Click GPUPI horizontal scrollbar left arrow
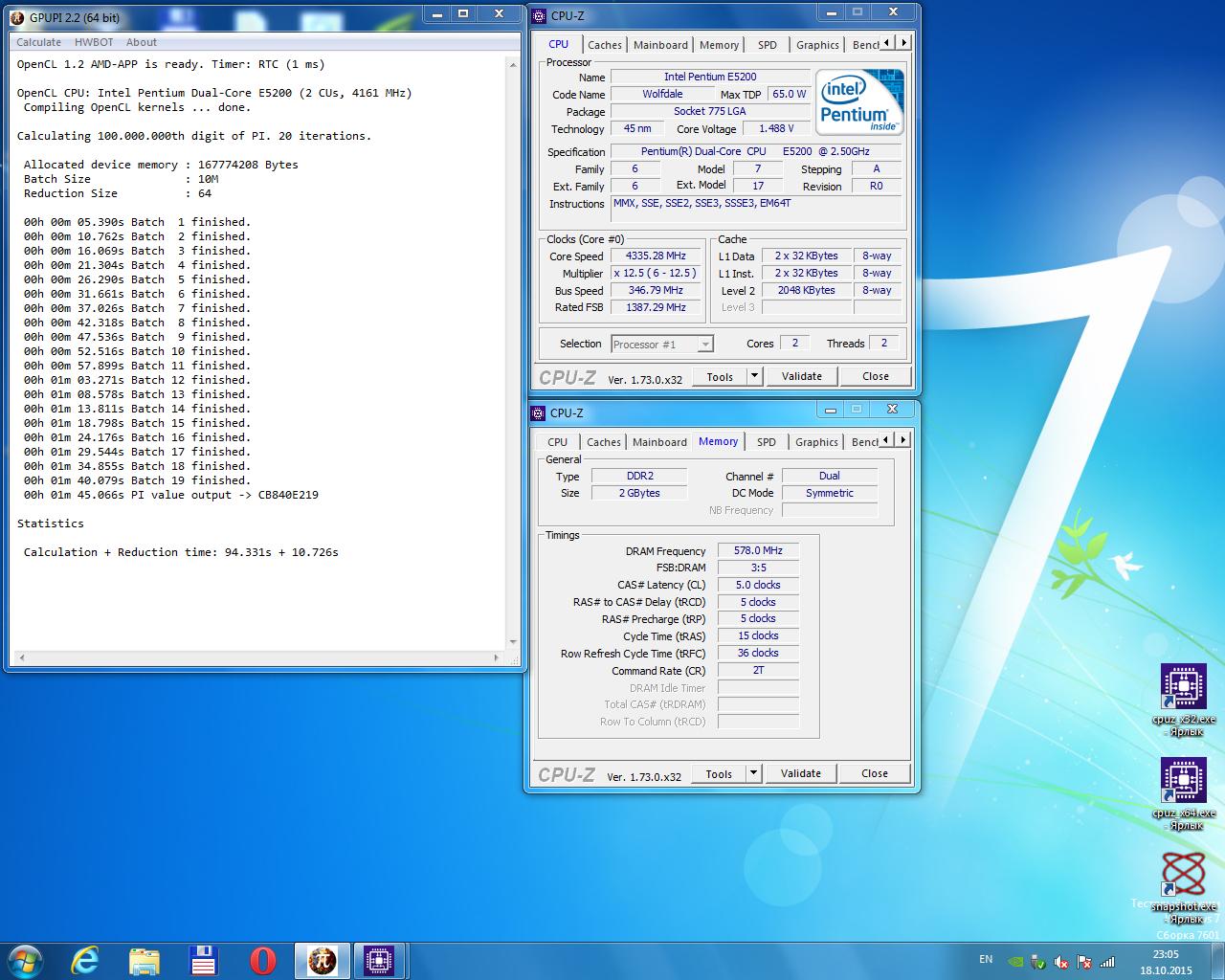 click(22, 657)
